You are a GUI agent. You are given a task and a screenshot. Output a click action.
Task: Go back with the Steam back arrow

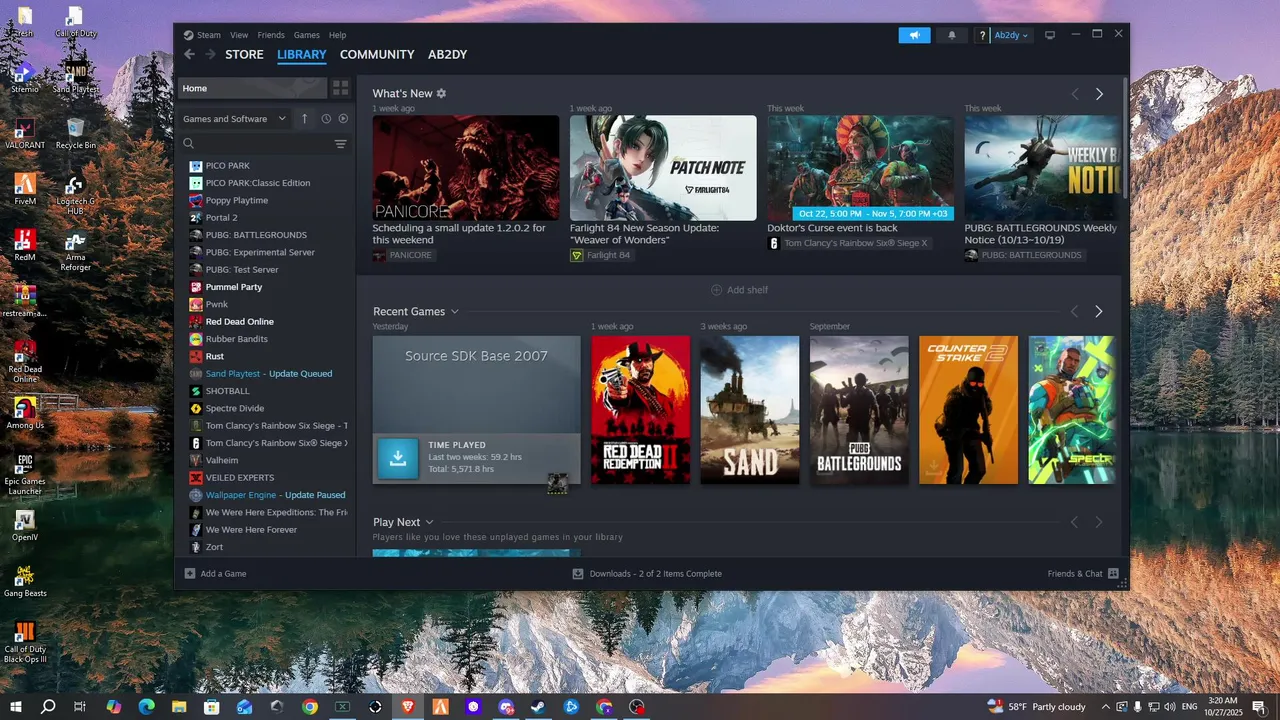(189, 55)
